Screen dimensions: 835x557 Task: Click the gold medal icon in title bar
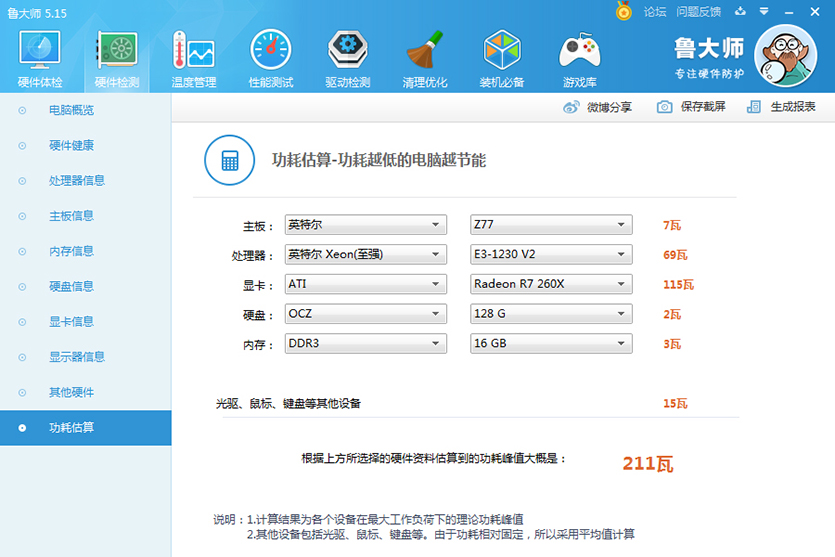(x=624, y=11)
